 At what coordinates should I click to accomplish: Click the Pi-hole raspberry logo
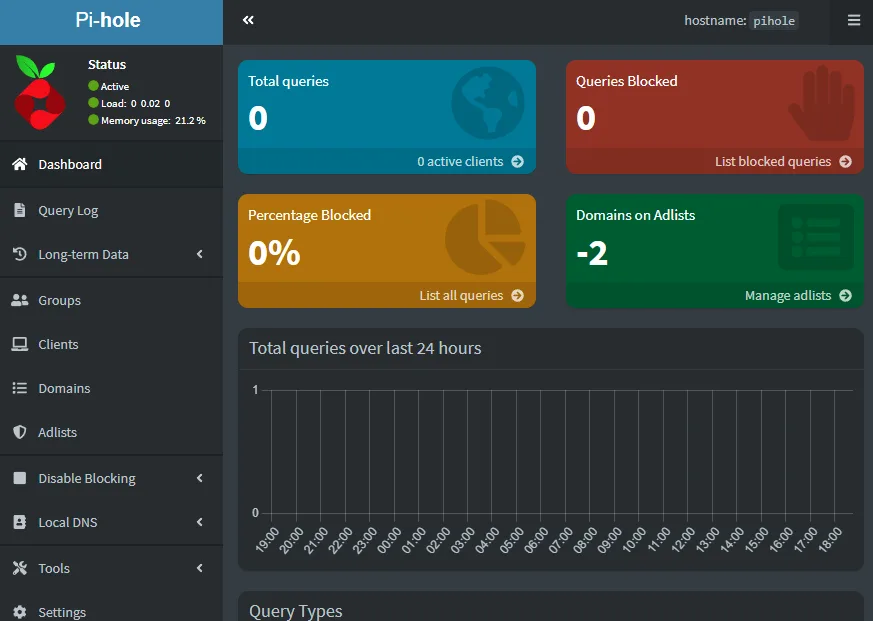click(39, 92)
